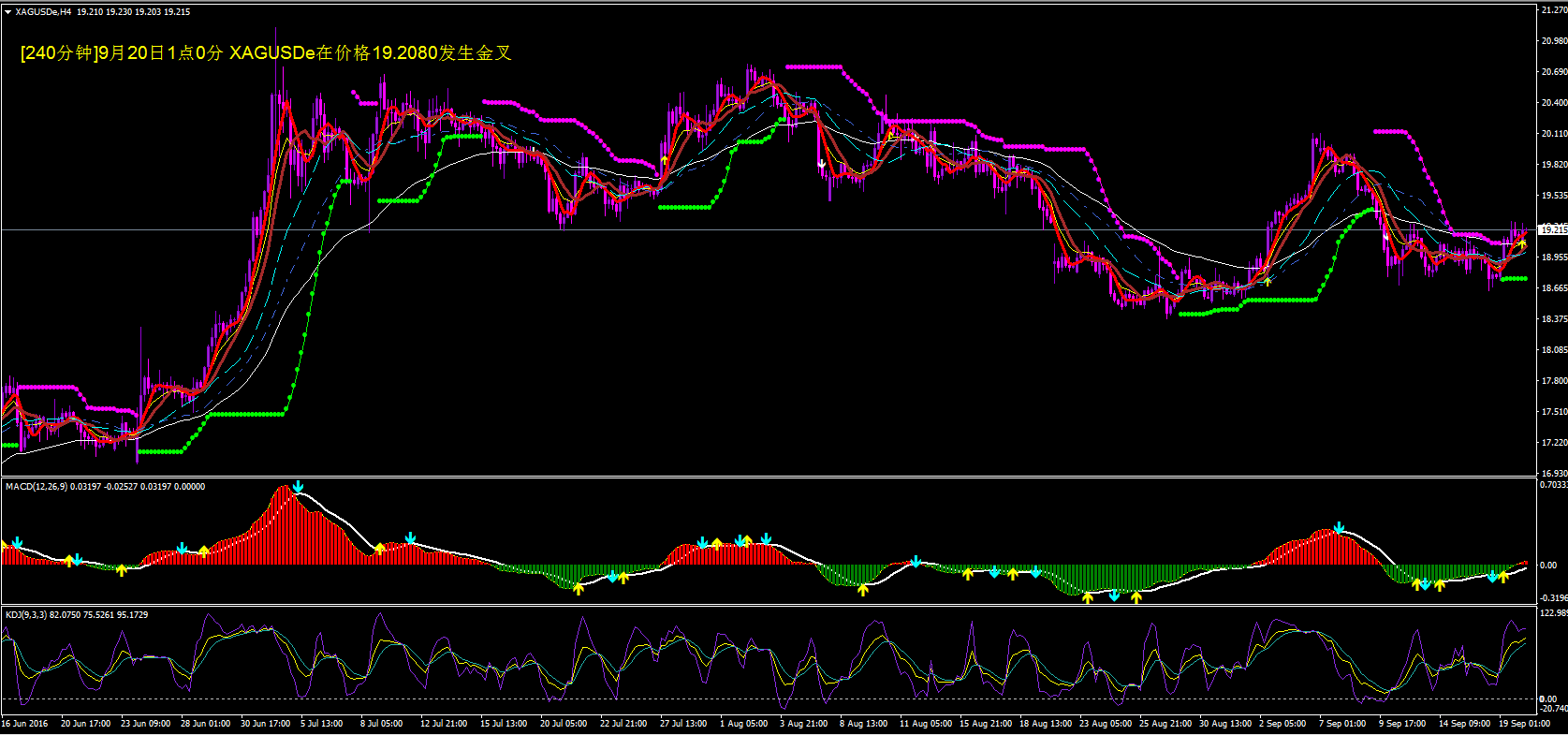Click the XAGUSDe,H4 symbol title text
This screenshot has width=1568, height=735.
tap(43, 12)
